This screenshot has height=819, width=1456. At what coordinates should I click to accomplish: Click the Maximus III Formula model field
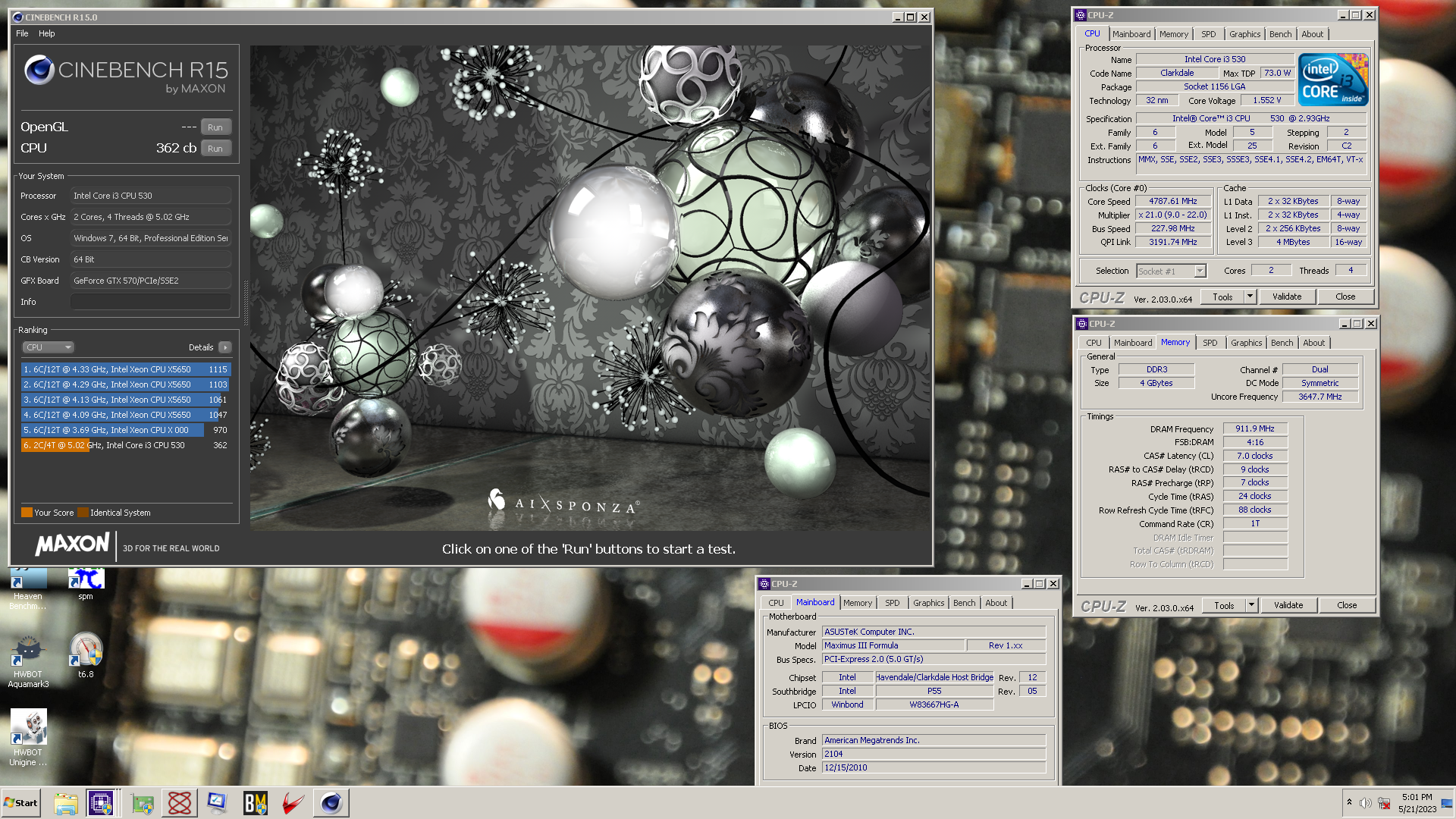tap(893, 646)
